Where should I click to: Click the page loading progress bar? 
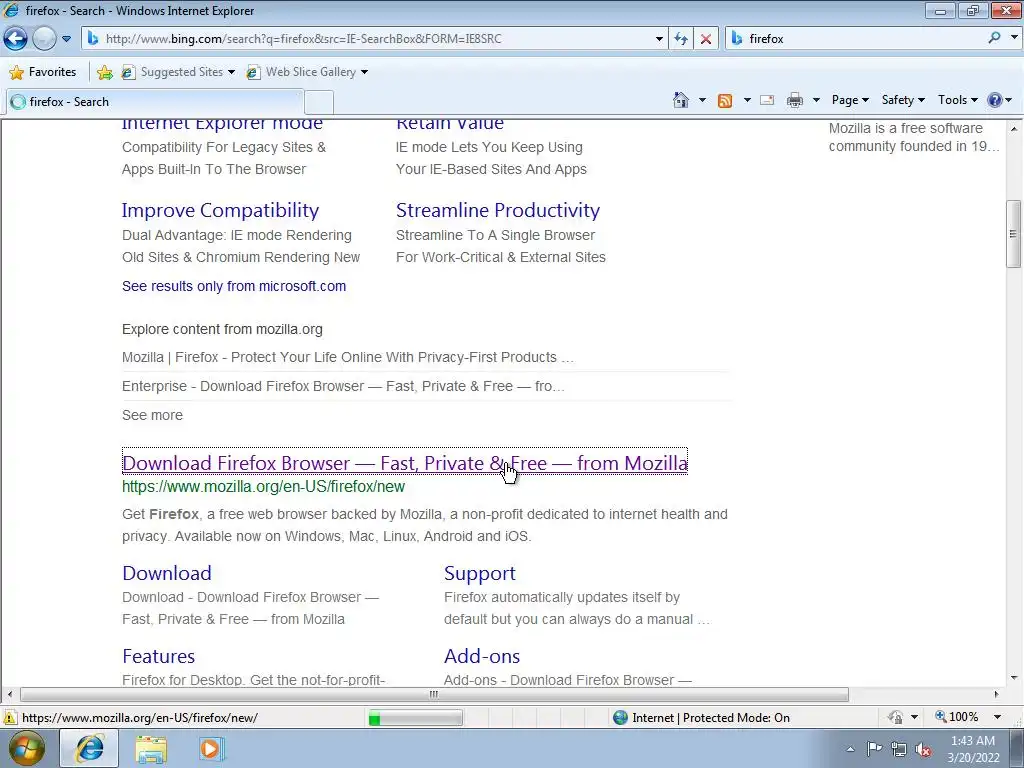click(x=415, y=718)
